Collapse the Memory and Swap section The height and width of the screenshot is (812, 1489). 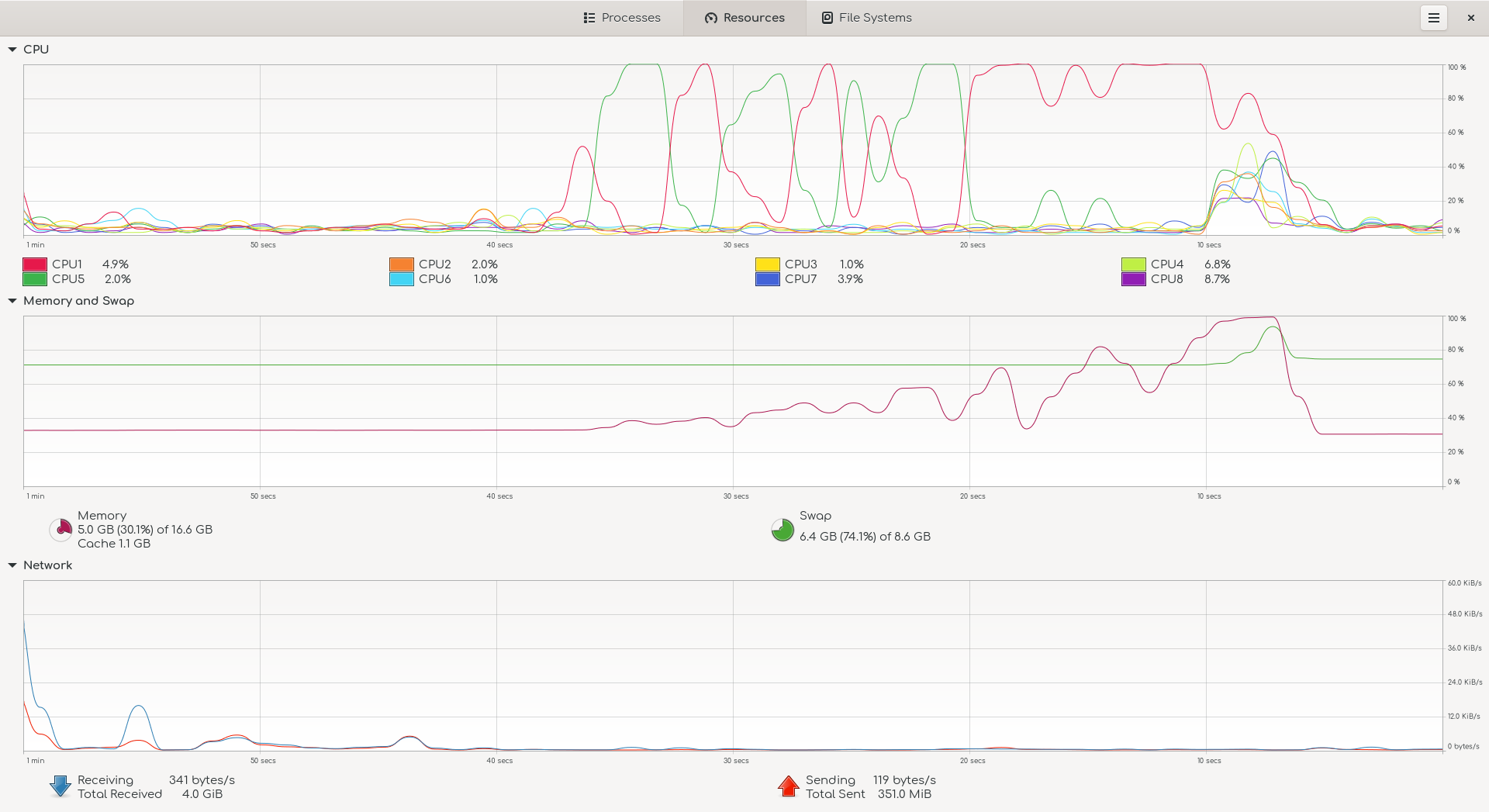[x=12, y=301]
